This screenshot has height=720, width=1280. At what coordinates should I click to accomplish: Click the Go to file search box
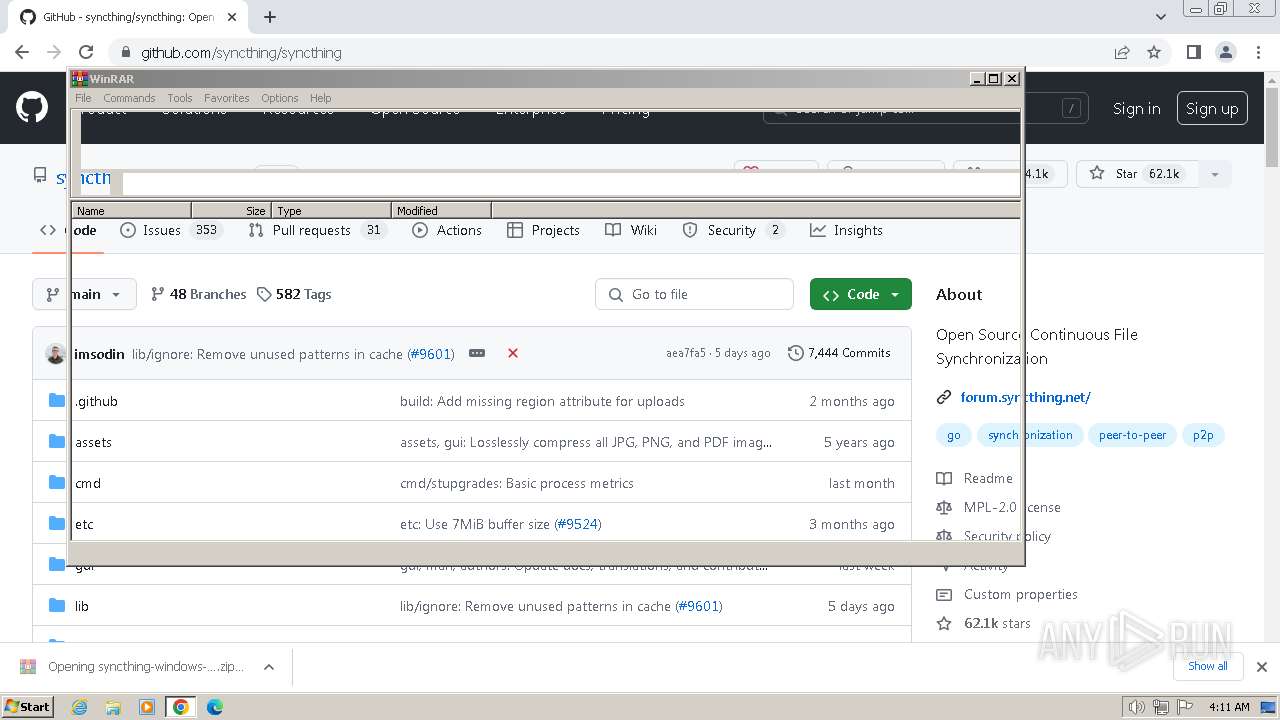[x=695, y=294]
